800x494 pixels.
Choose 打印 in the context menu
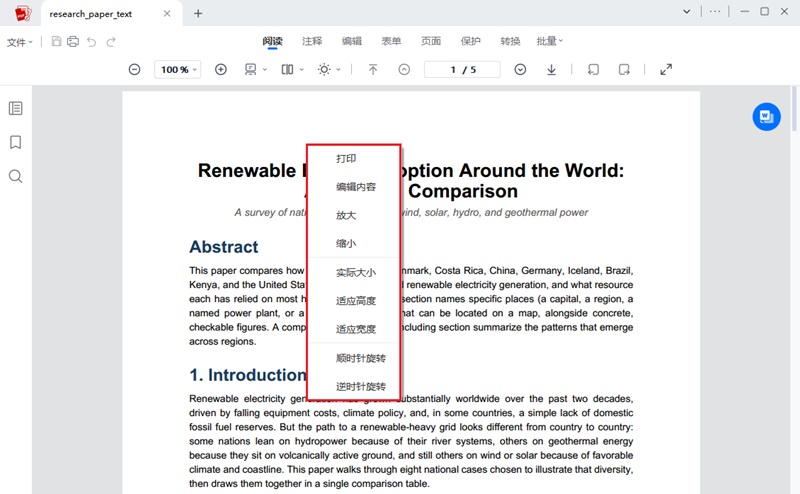click(354, 159)
